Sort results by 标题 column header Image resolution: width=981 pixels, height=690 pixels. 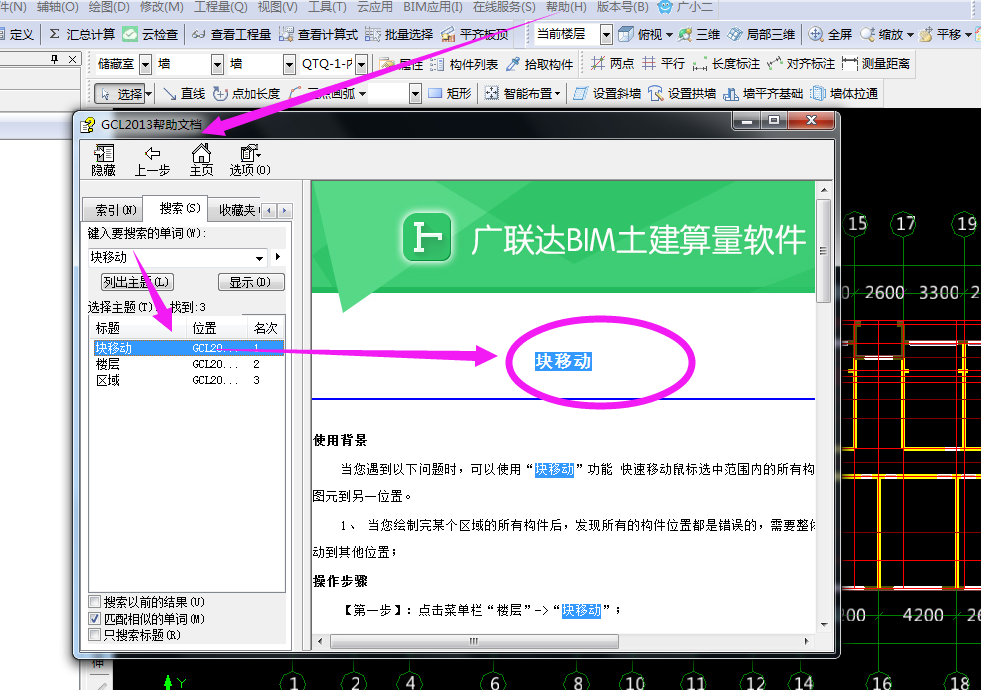(138, 328)
